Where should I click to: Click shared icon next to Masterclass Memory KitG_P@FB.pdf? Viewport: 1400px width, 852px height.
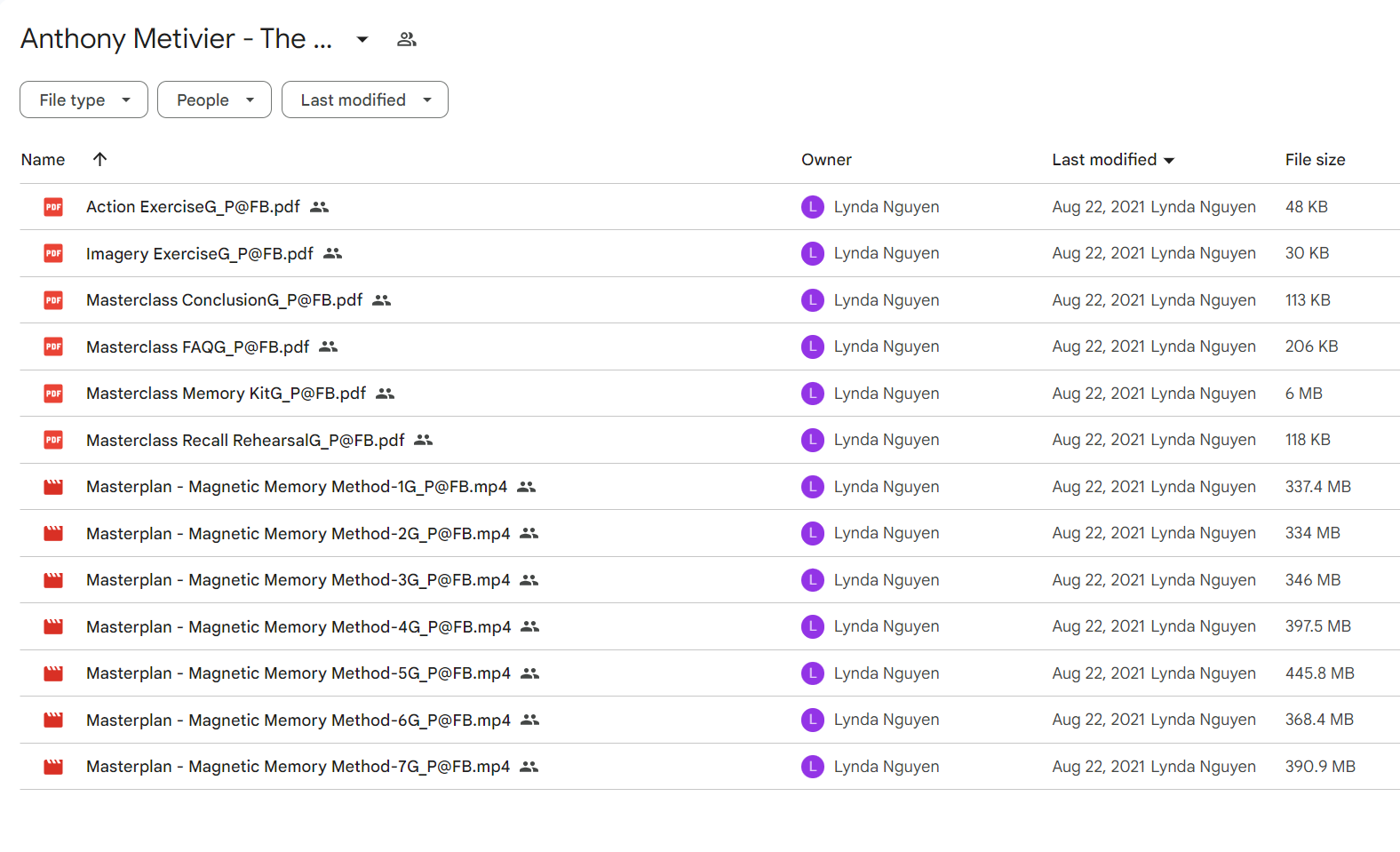(x=386, y=394)
